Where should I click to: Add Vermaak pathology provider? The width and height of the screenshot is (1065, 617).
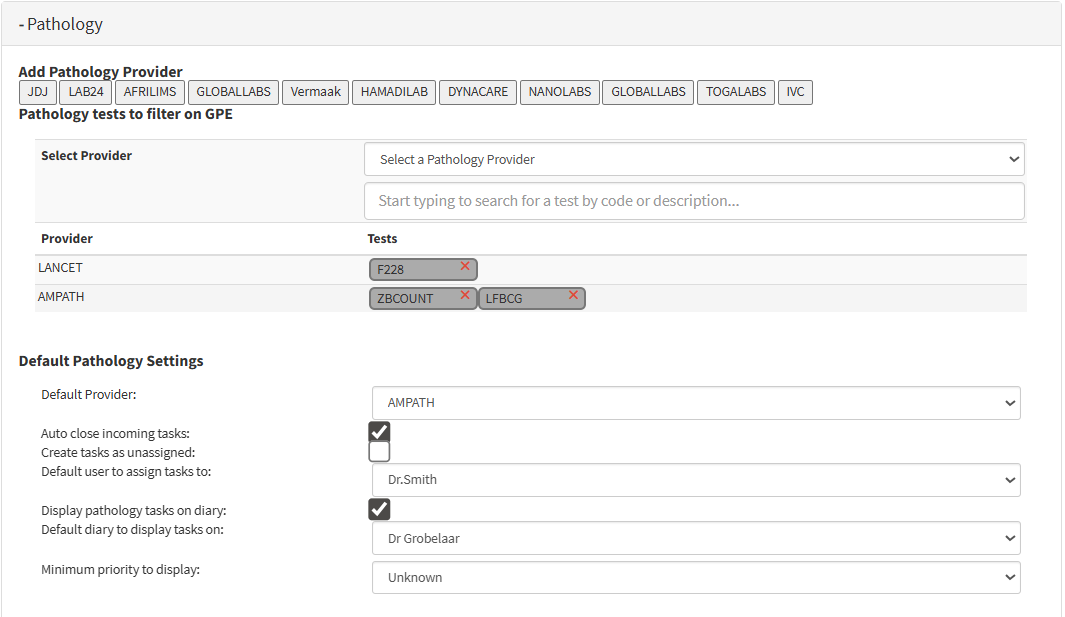point(315,92)
